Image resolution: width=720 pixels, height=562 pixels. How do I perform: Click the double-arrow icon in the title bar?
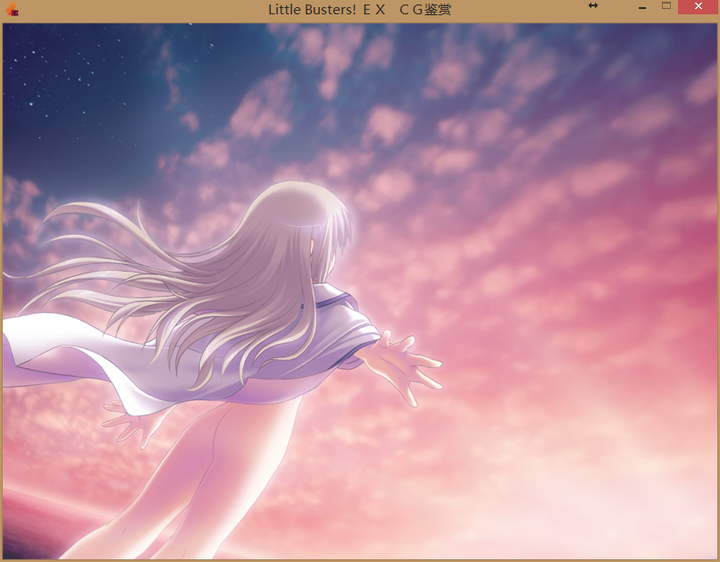pos(593,6)
